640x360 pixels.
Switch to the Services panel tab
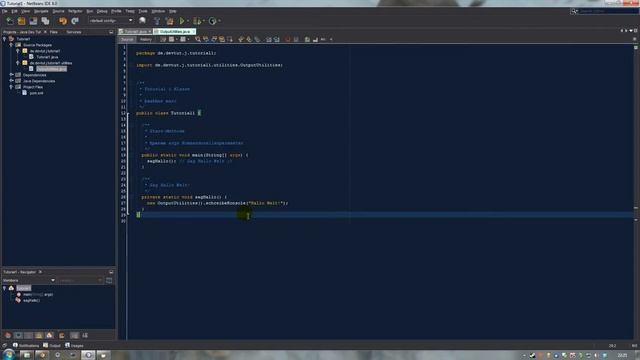(74, 32)
